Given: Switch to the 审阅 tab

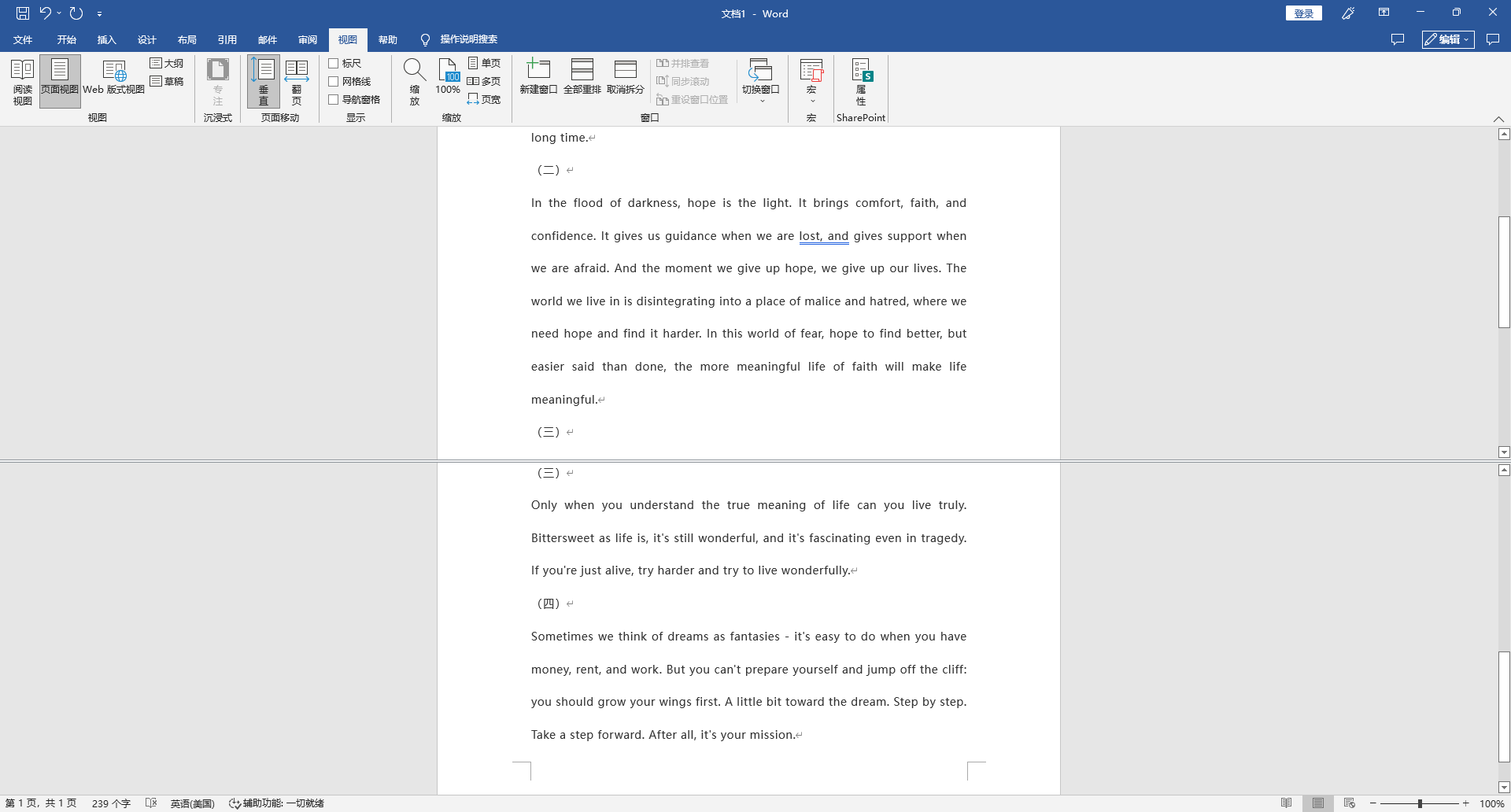Looking at the screenshot, I should pos(307,39).
